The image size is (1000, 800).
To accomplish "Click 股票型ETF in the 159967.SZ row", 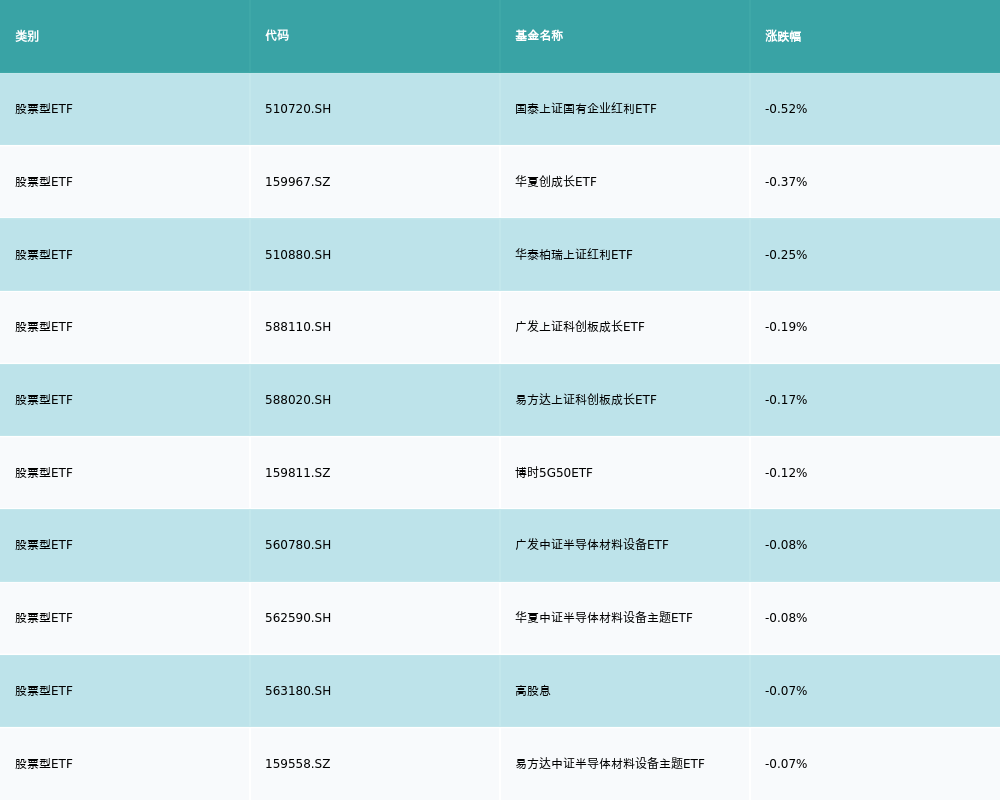I will click(x=44, y=182).
